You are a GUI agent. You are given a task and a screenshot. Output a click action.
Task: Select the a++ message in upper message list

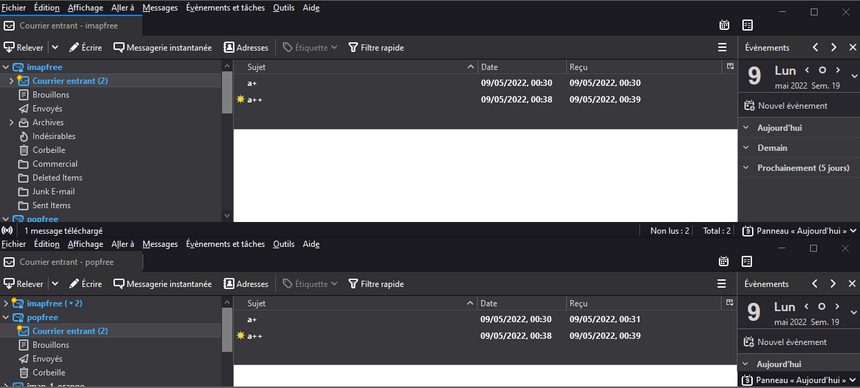tap(485, 100)
